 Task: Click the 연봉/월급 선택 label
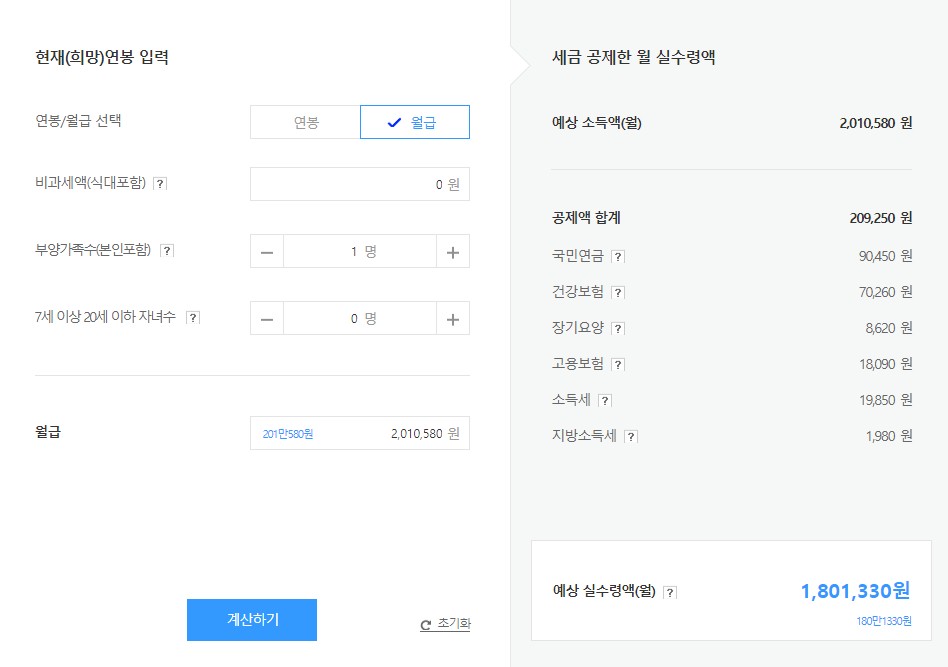(x=78, y=120)
